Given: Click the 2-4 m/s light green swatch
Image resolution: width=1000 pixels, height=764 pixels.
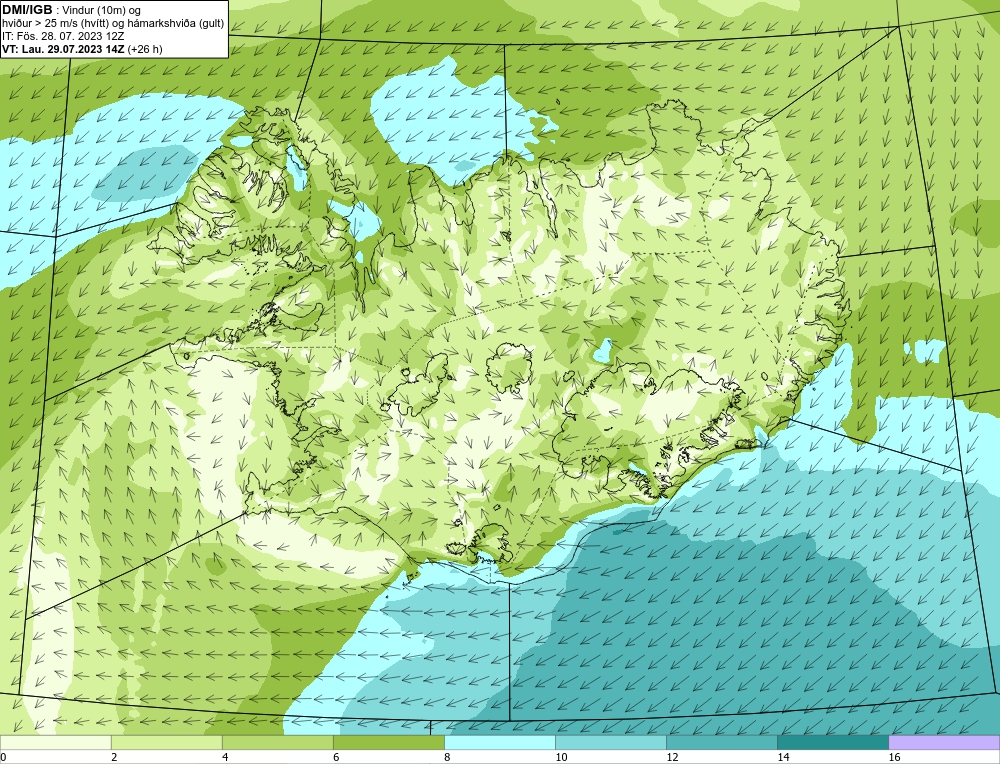Looking at the screenshot, I should pyautogui.click(x=166, y=742).
